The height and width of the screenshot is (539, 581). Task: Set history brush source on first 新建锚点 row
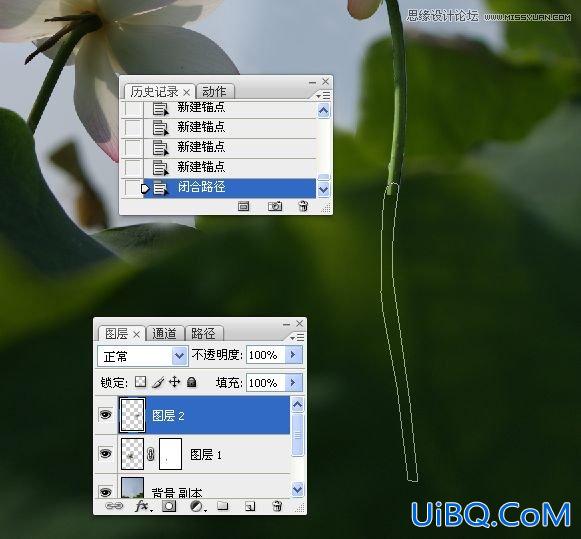[x=132, y=109]
